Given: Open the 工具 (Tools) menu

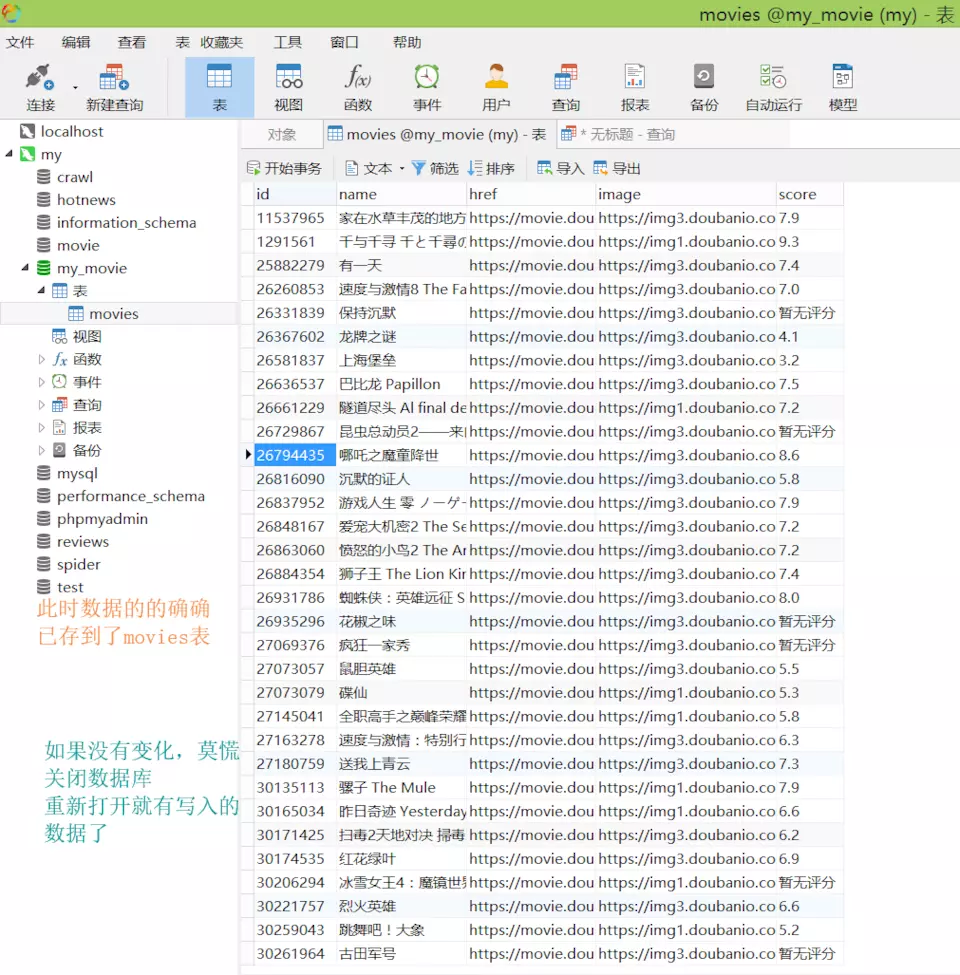Looking at the screenshot, I should 287,42.
